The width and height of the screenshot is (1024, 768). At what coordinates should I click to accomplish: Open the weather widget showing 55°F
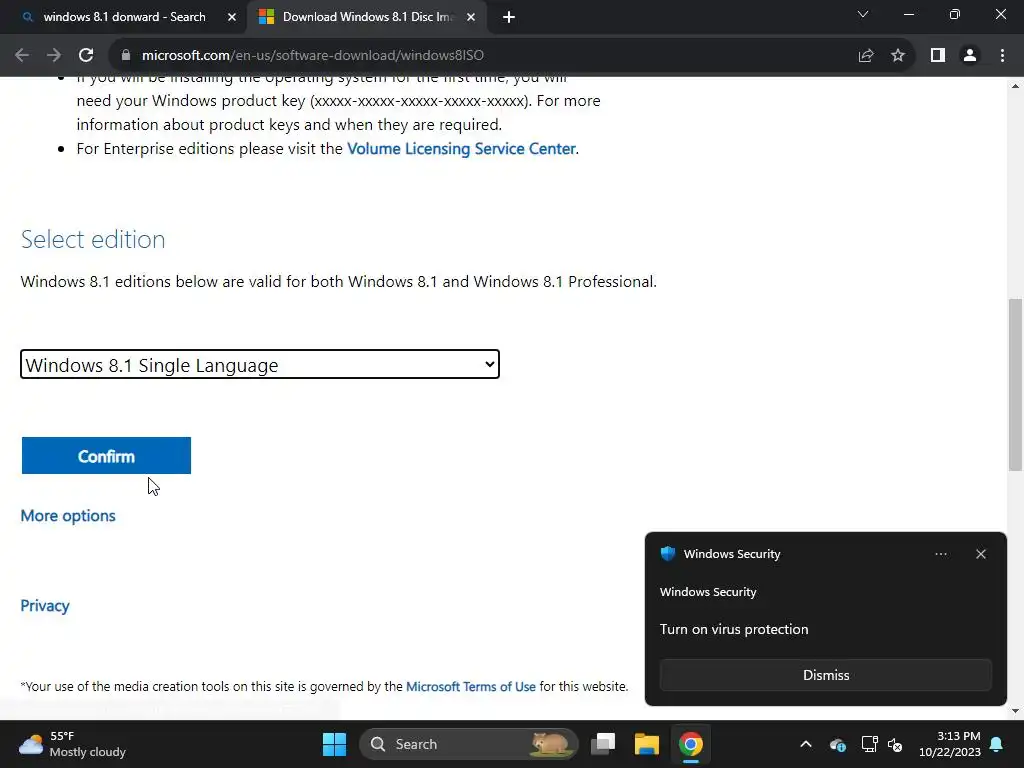pyautogui.click(x=72, y=744)
